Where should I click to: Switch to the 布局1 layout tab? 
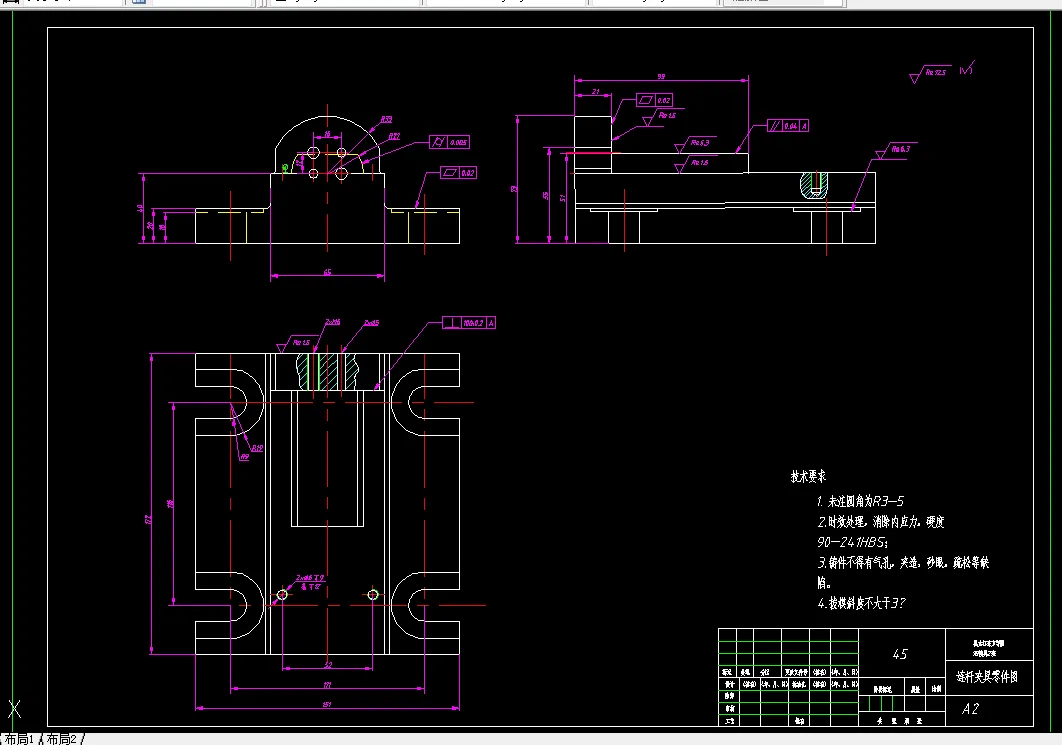[19, 739]
